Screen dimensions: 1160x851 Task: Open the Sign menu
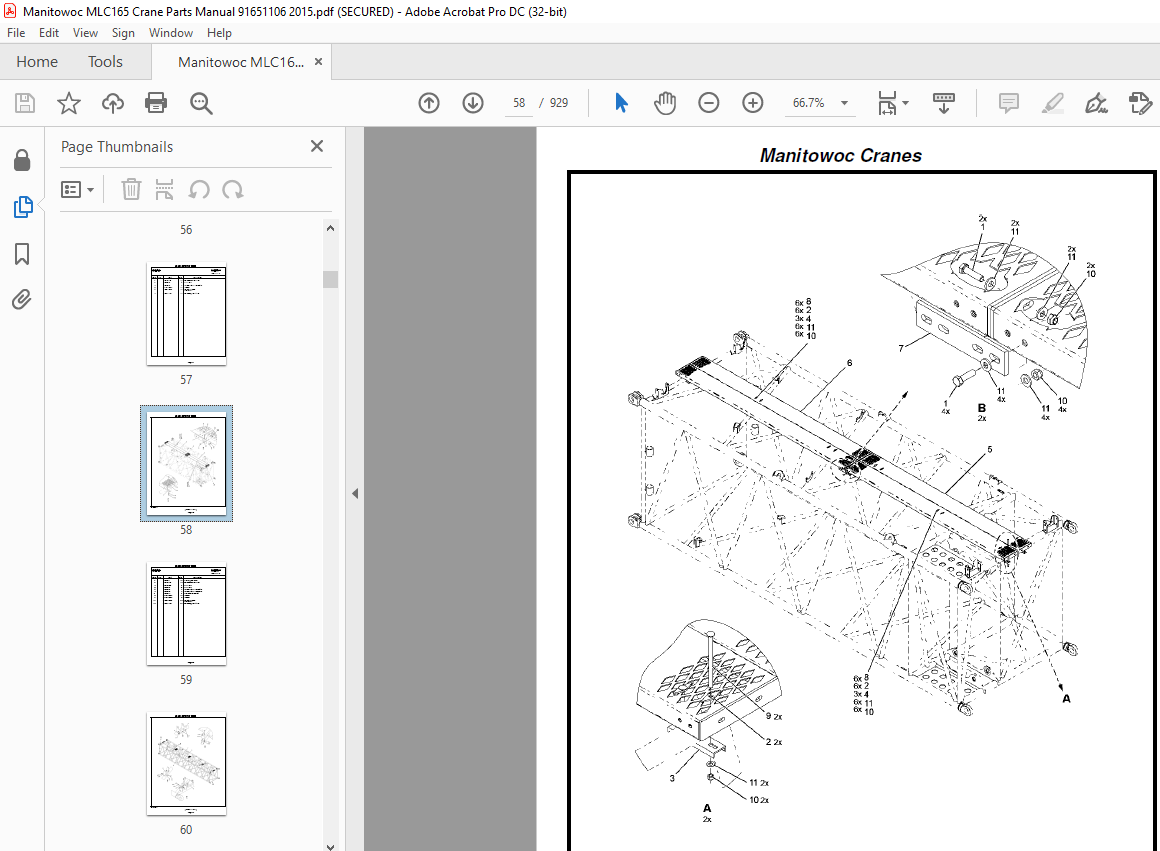pos(123,33)
